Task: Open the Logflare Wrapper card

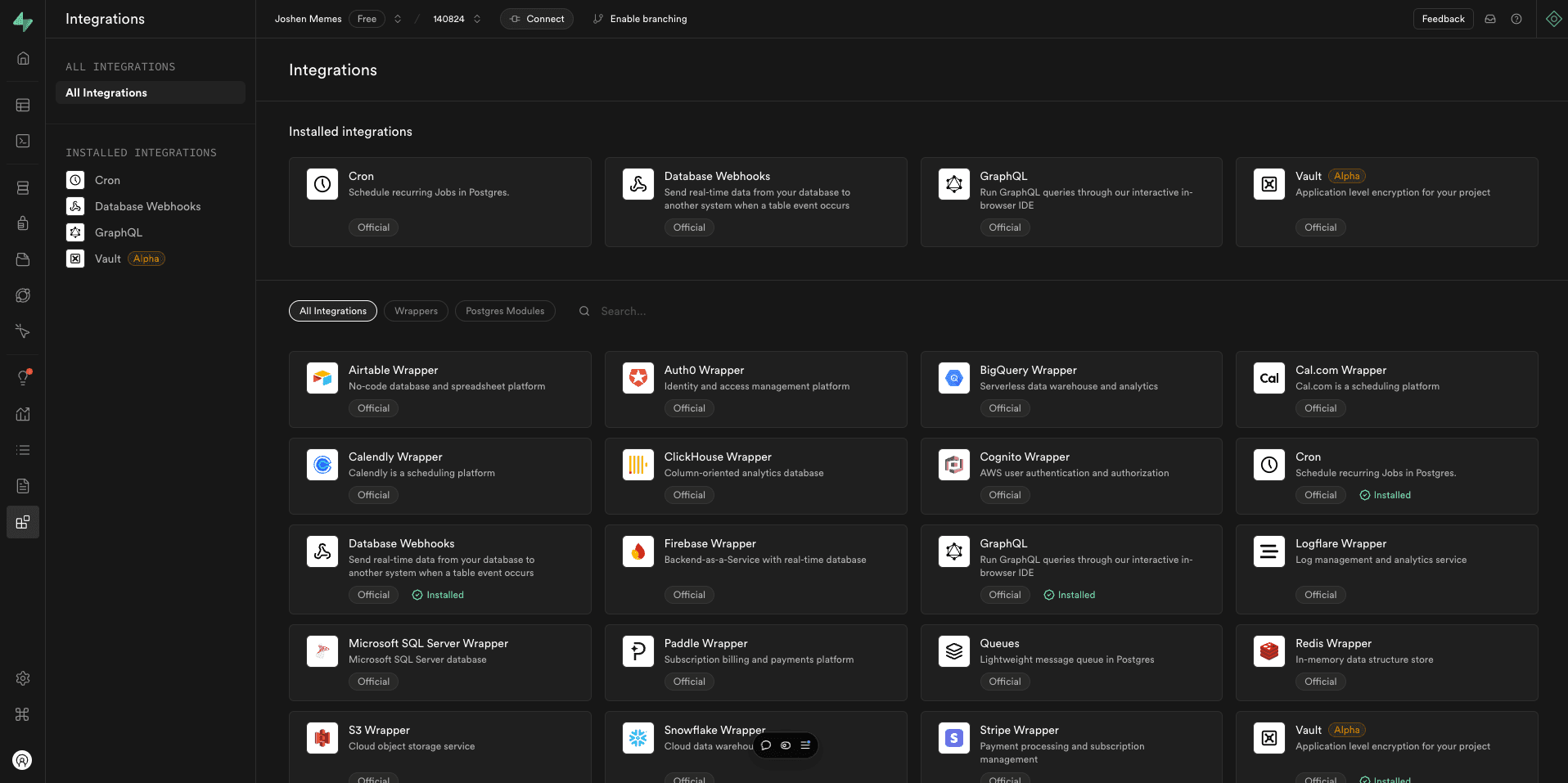Action: click(x=1387, y=569)
